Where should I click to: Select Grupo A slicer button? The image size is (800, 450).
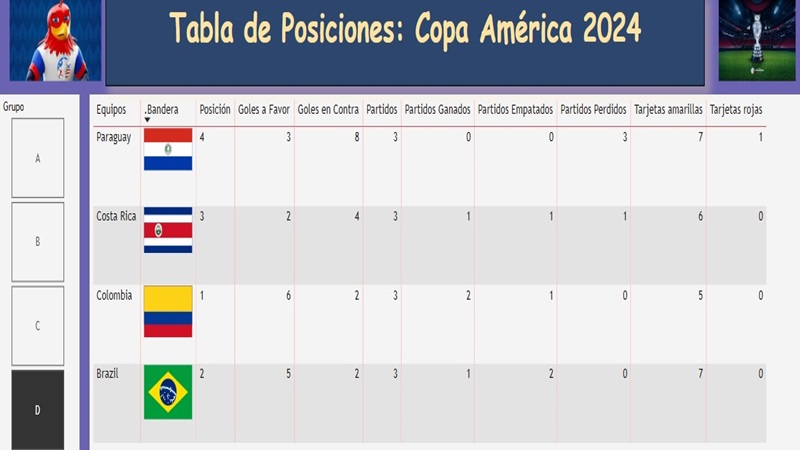[38, 158]
